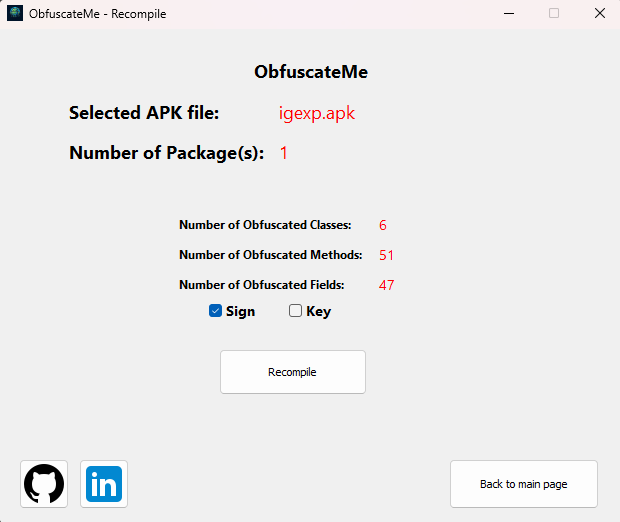Viewport: 620px width, 522px height.
Task: Click the Sign checkbox label text
Action: tap(240, 311)
